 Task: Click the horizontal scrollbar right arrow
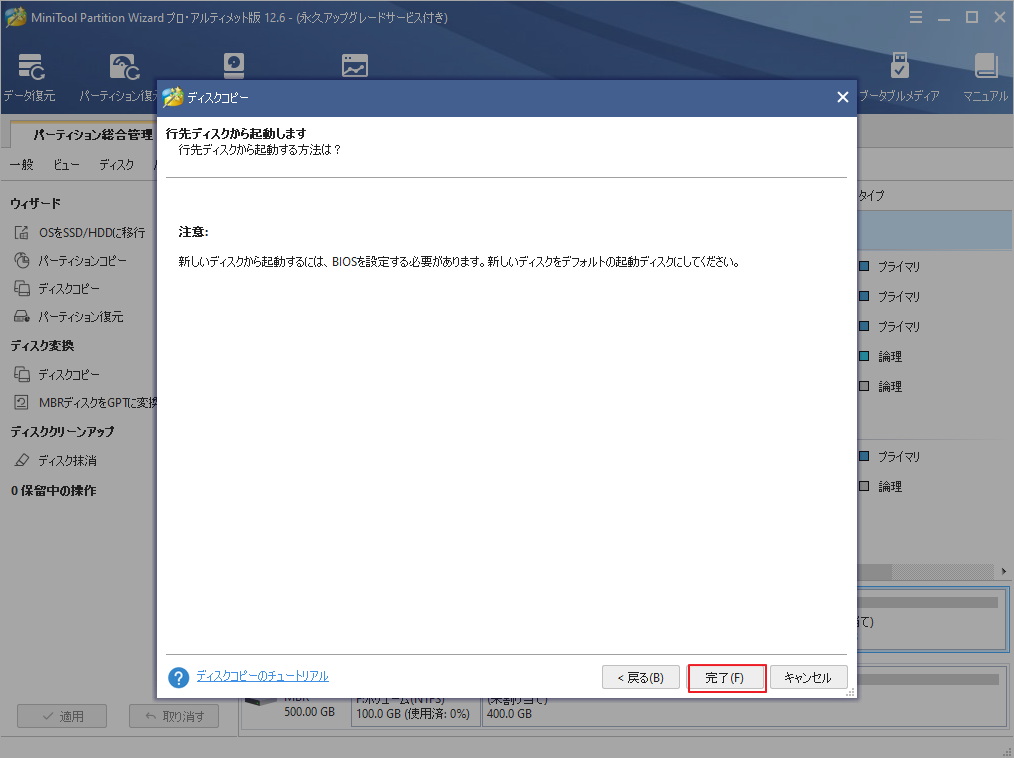[x=1004, y=571]
